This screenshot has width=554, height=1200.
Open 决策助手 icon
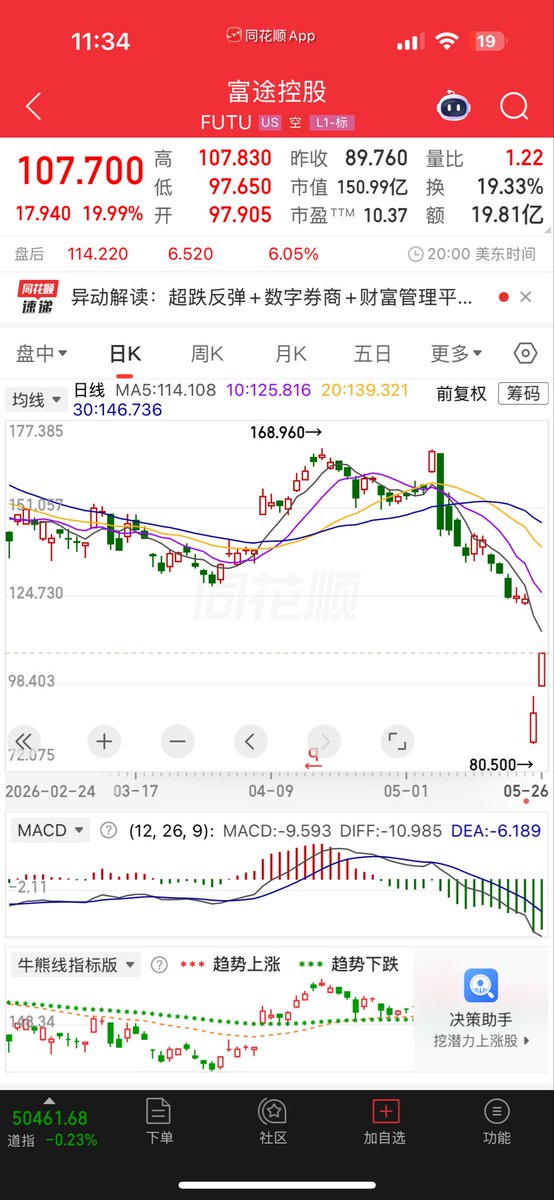(481, 987)
